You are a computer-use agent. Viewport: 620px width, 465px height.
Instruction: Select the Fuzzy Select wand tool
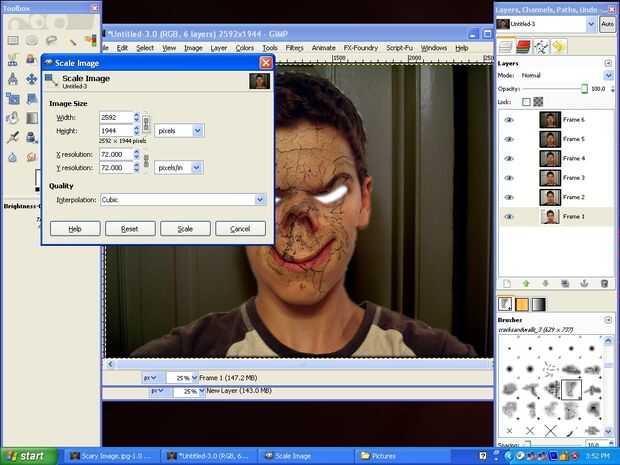point(72,41)
